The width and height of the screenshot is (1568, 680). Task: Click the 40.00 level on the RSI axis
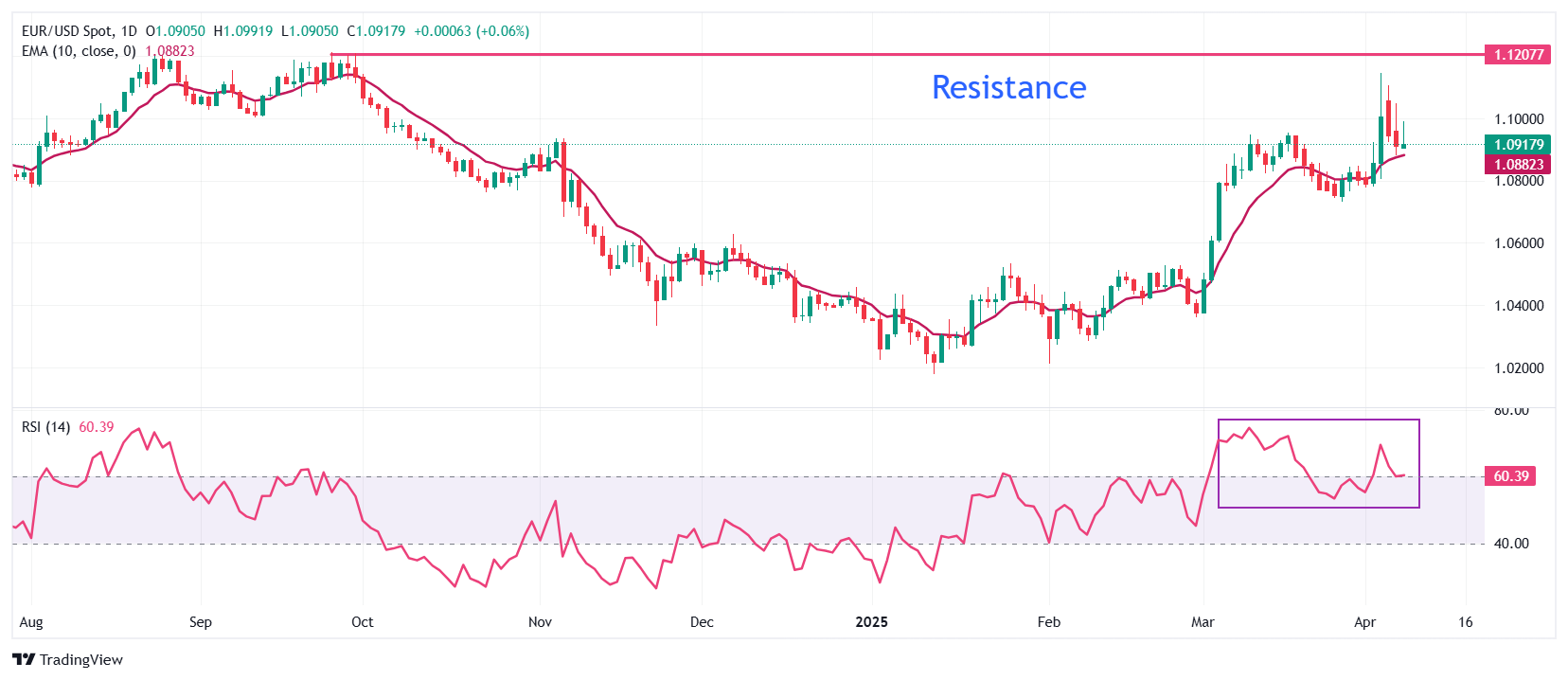pyautogui.click(x=1511, y=544)
